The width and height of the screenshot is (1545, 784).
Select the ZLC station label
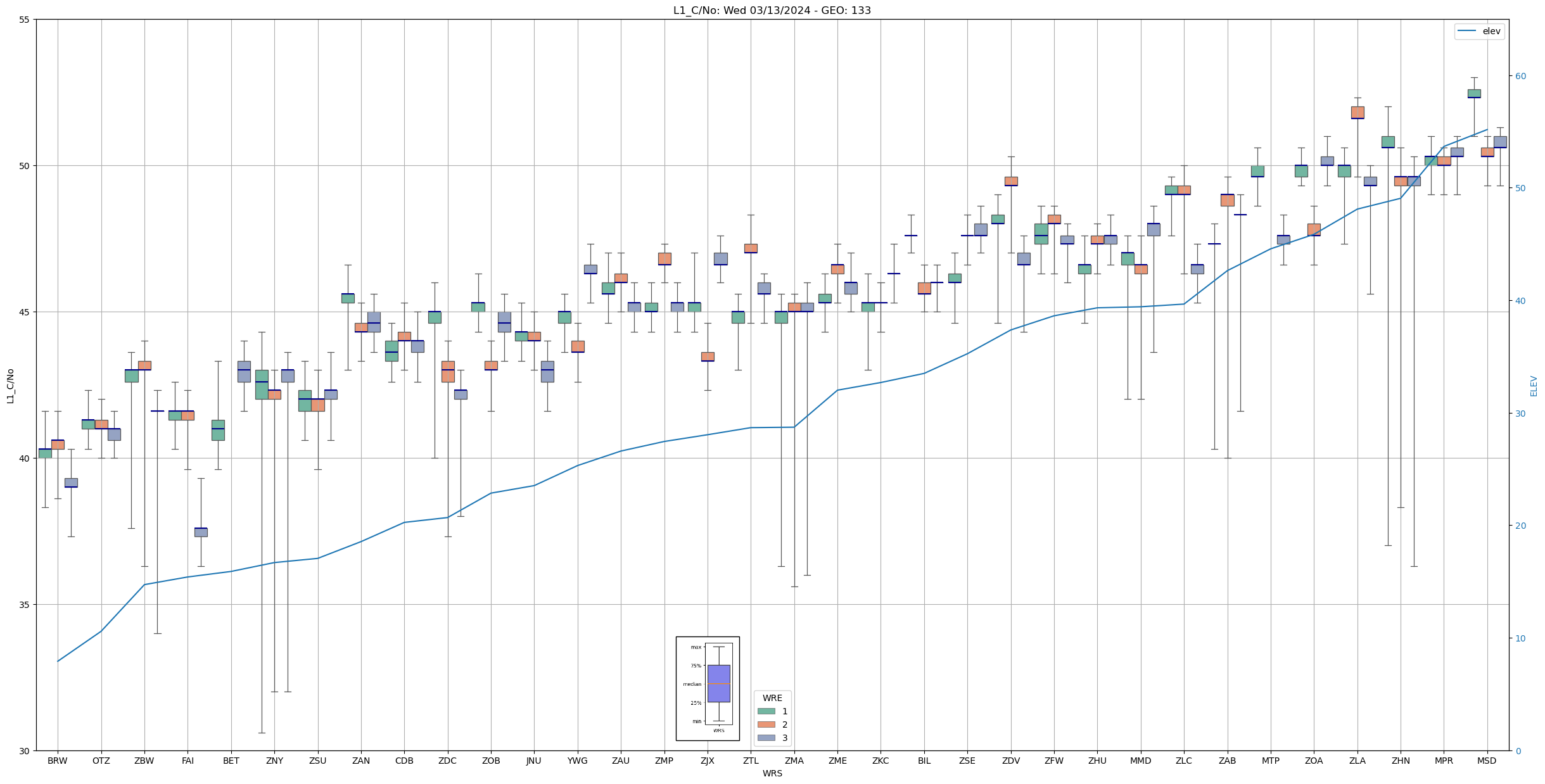click(x=1184, y=761)
